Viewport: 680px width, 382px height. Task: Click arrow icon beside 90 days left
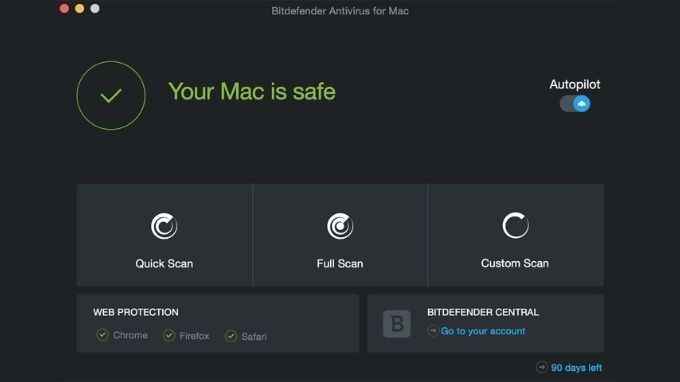coord(542,367)
